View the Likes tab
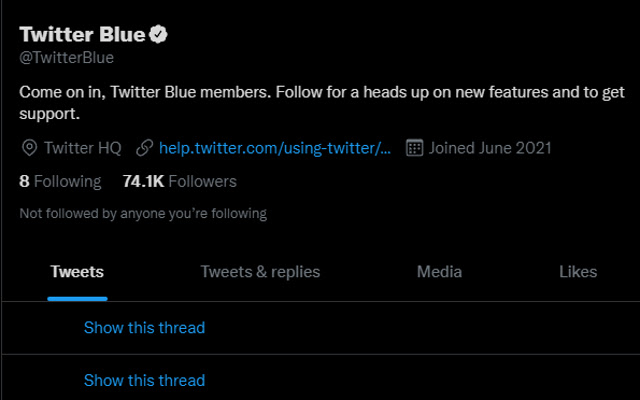Image resolution: width=640 pixels, height=400 pixels. tap(578, 272)
